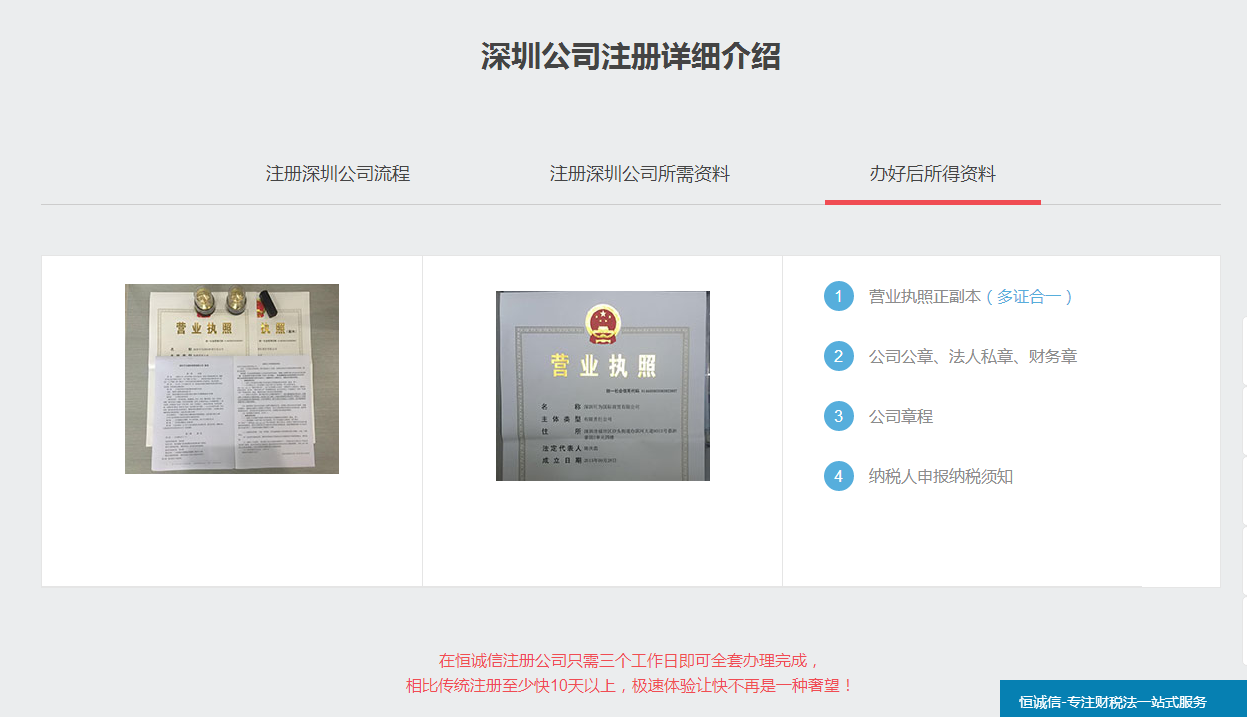This screenshot has height=717, width=1247.
Task: Open the 注册深圳公司所需资料 tab
Action: (x=637, y=173)
